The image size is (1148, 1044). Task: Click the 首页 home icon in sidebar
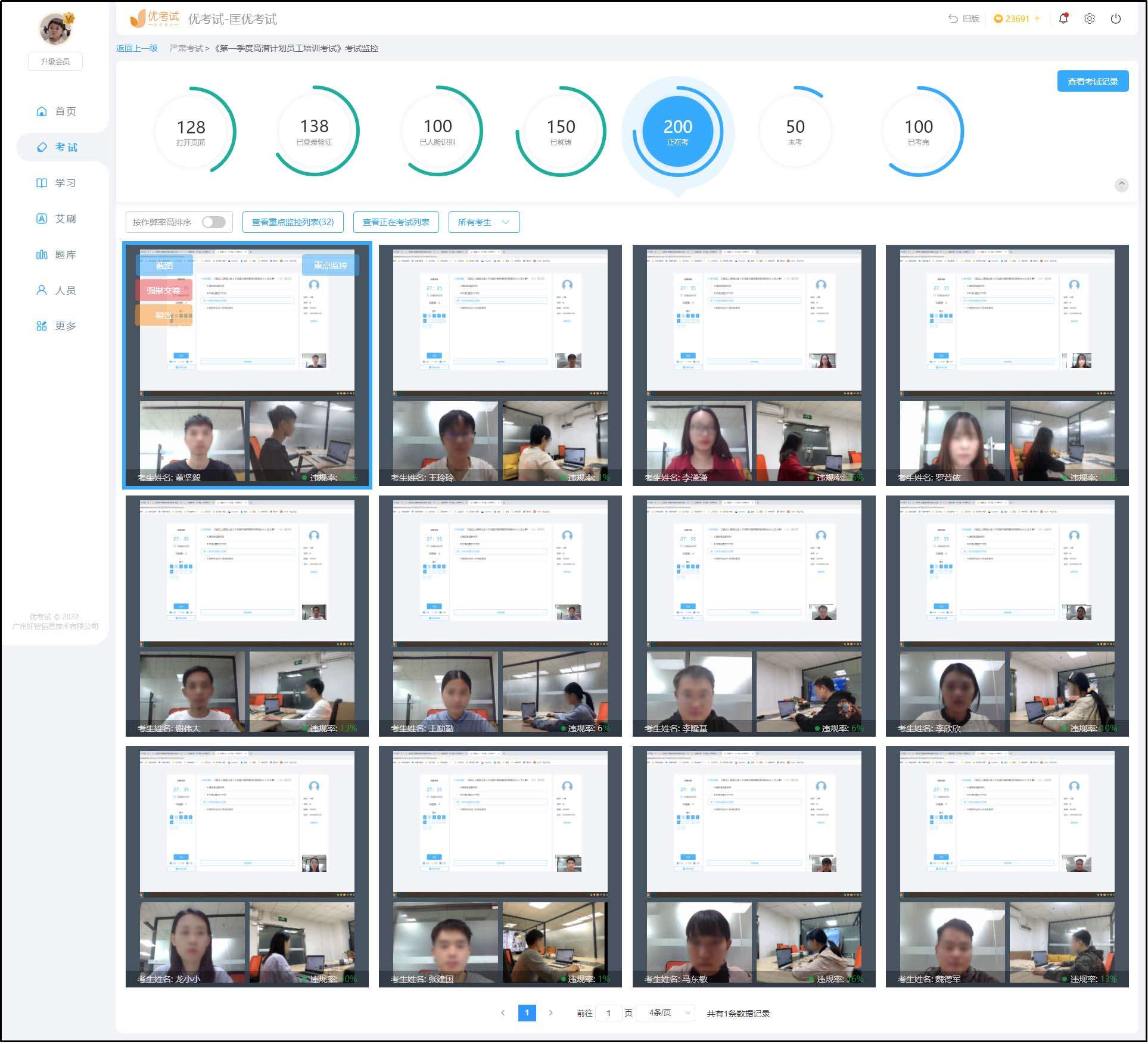(42, 111)
